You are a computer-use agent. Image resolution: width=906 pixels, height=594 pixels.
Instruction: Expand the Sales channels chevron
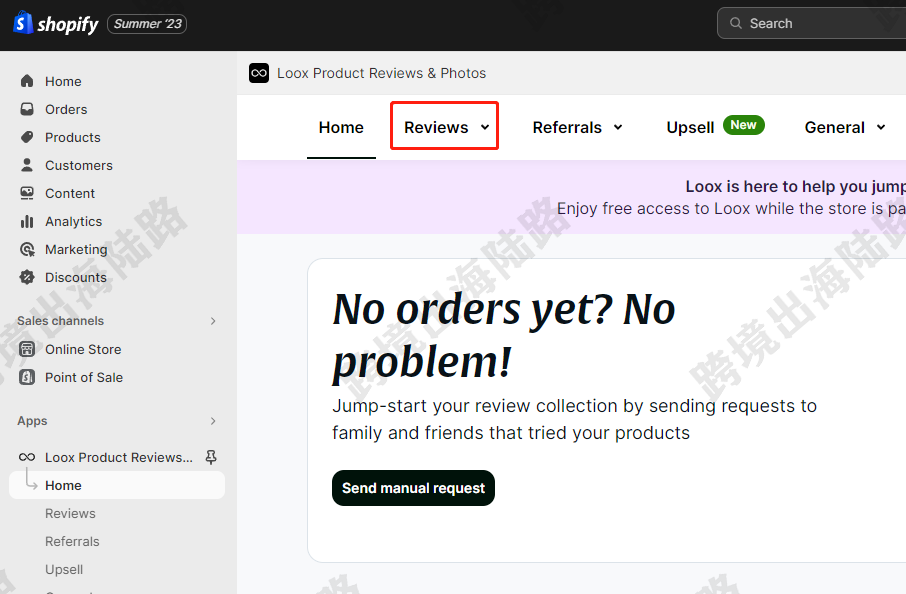(213, 321)
